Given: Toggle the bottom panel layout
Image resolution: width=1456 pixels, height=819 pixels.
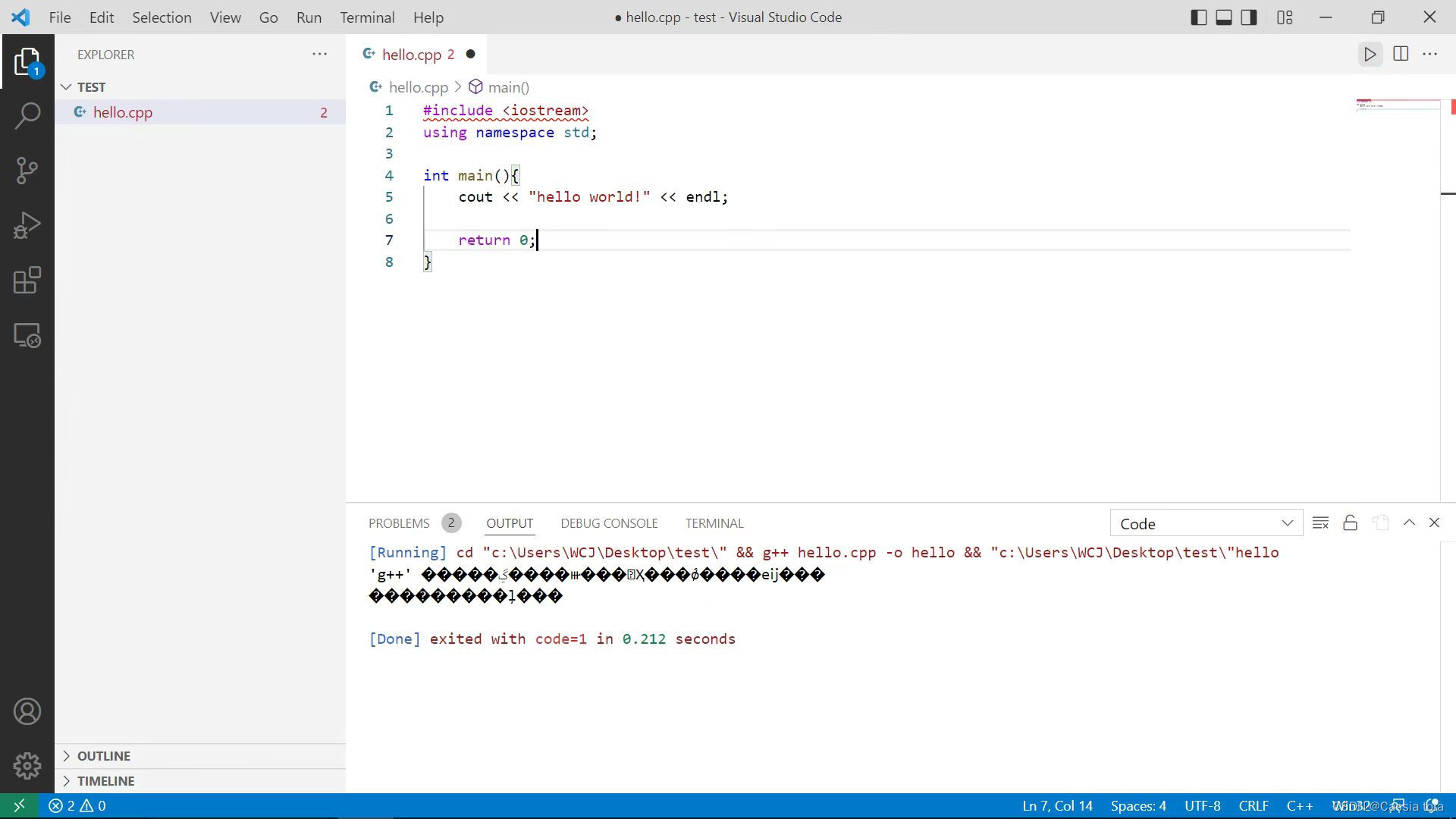Looking at the screenshot, I should click(x=1224, y=17).
